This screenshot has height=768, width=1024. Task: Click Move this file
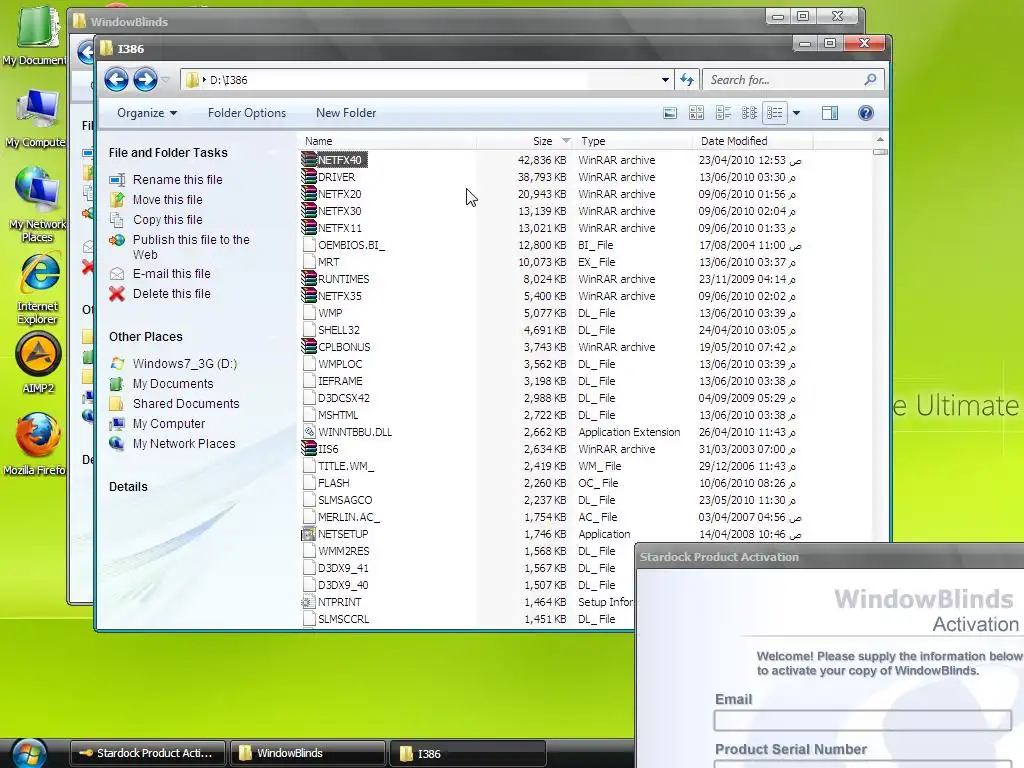[x=167, y=200]
